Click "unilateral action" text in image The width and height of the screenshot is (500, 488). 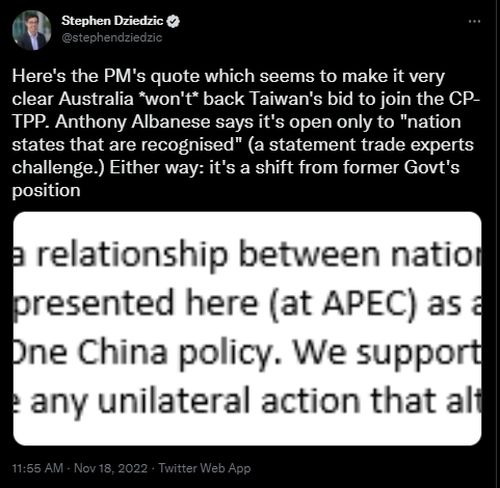click(229, 402)
